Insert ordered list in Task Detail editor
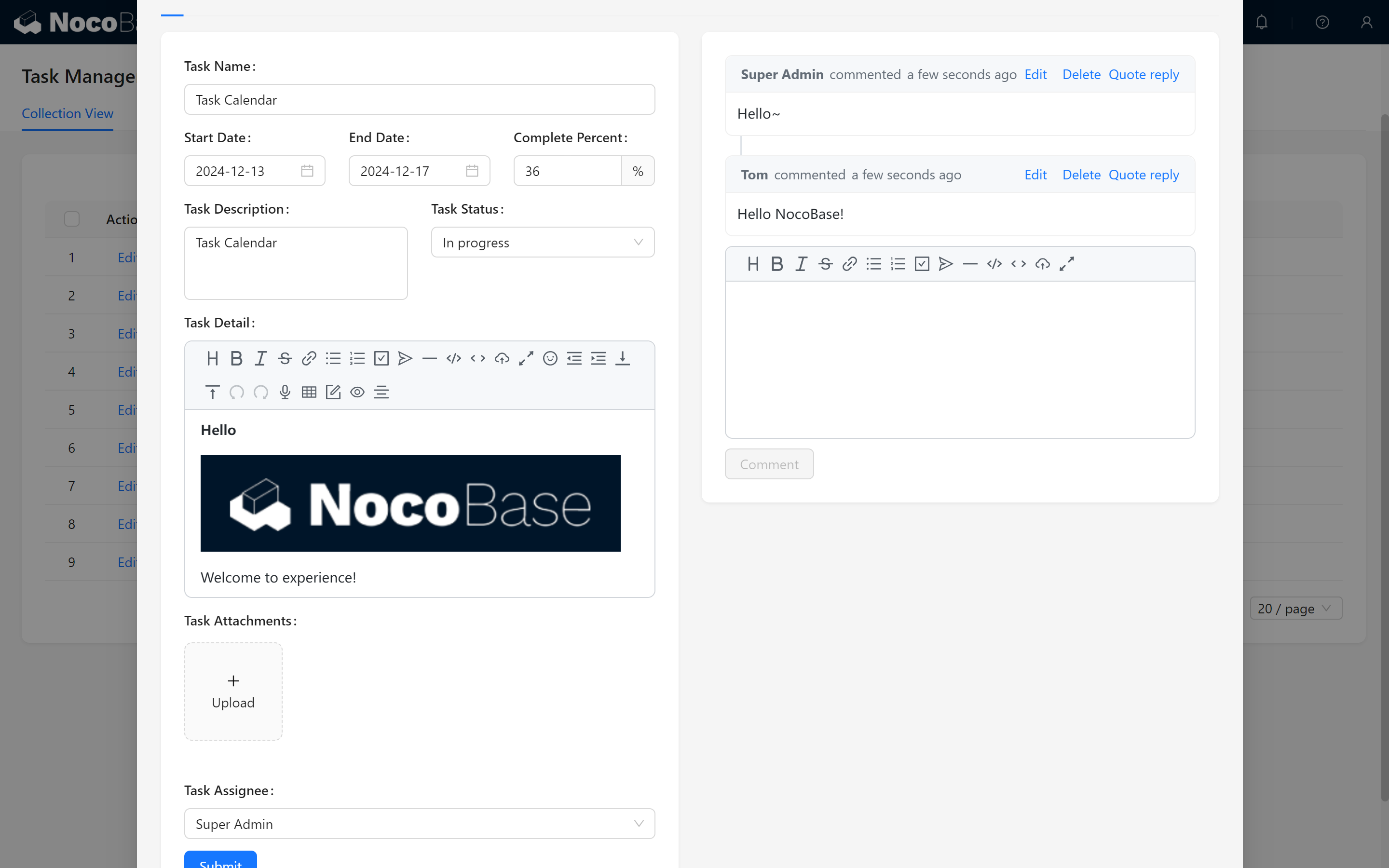Image resolution: width=1389 pixels, height=868 pixels. click(x=357, y=359)
